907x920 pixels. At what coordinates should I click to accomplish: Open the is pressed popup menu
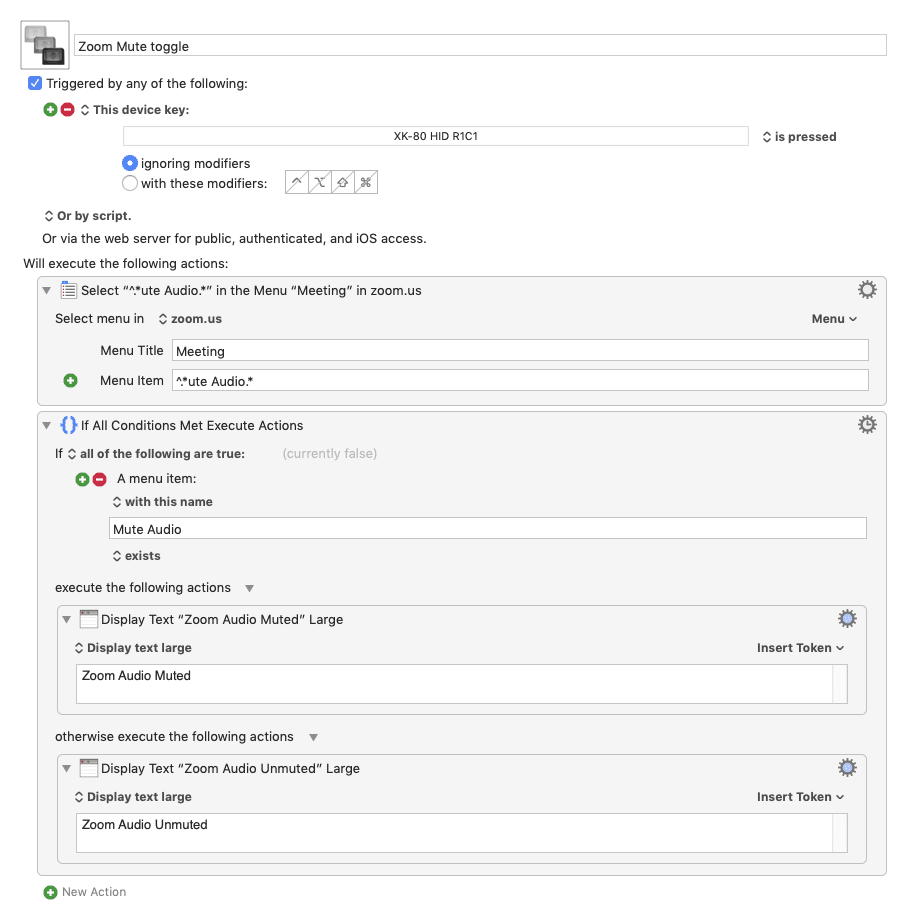tap(799, 137)
